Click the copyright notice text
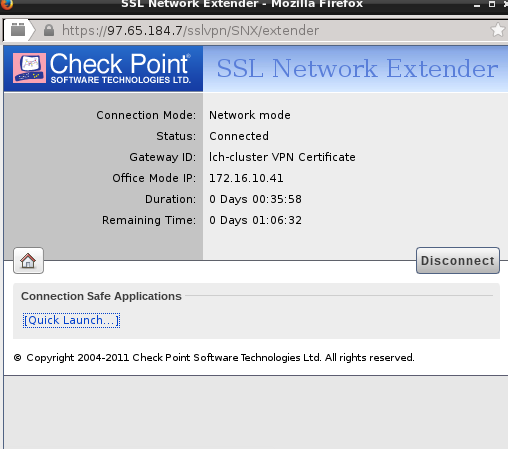The image size is (508, 449). pos(214,358)
